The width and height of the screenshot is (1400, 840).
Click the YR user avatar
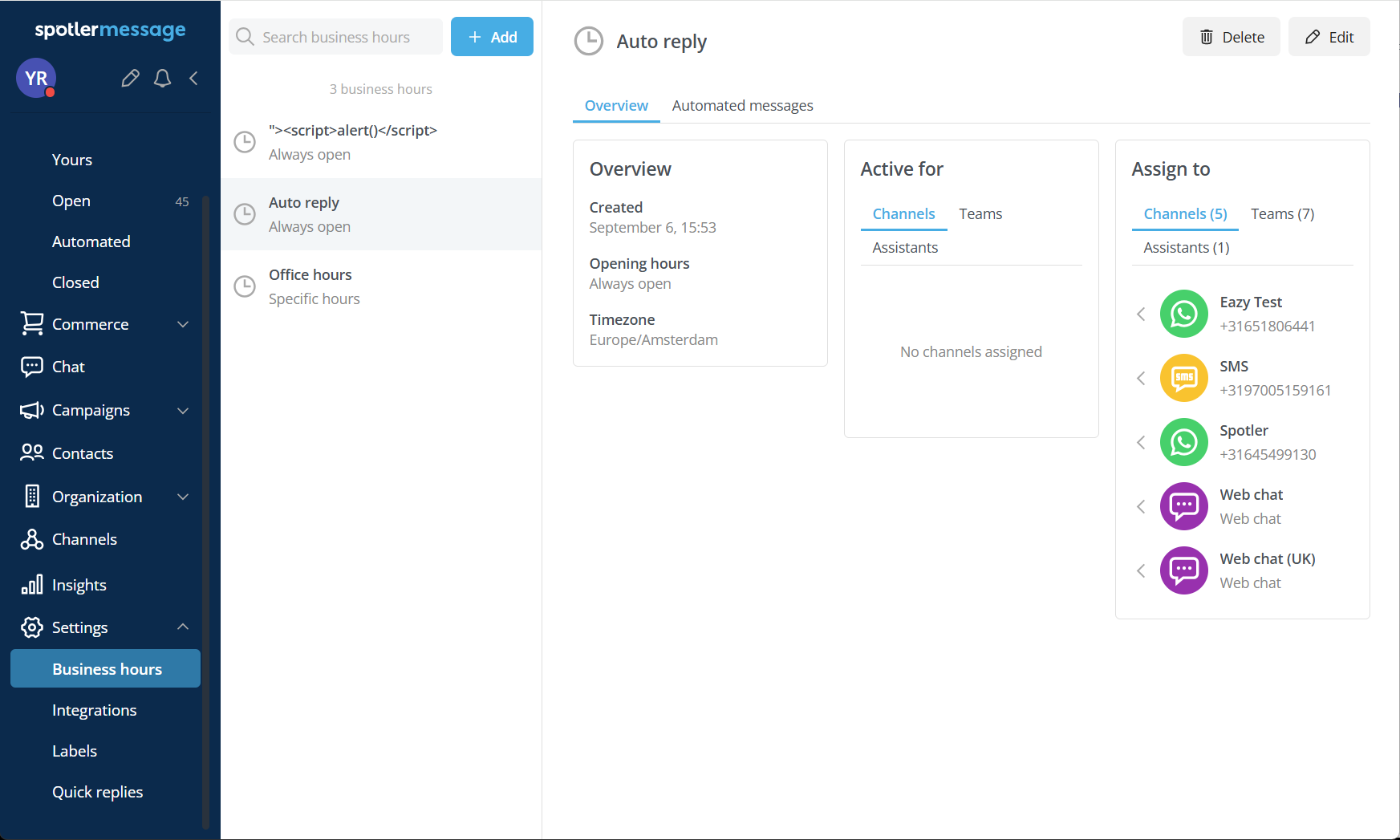point(36,78)
